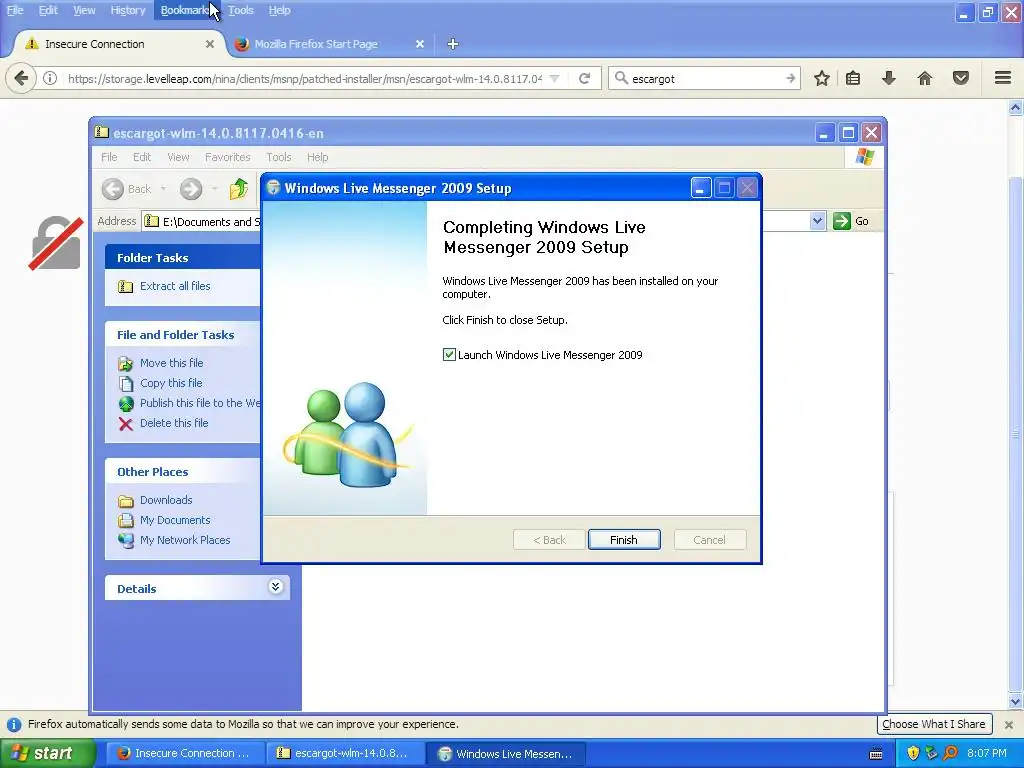Screen dimensions: 1024x768
Task: Go back in Firefox
Action: point(21,78)
